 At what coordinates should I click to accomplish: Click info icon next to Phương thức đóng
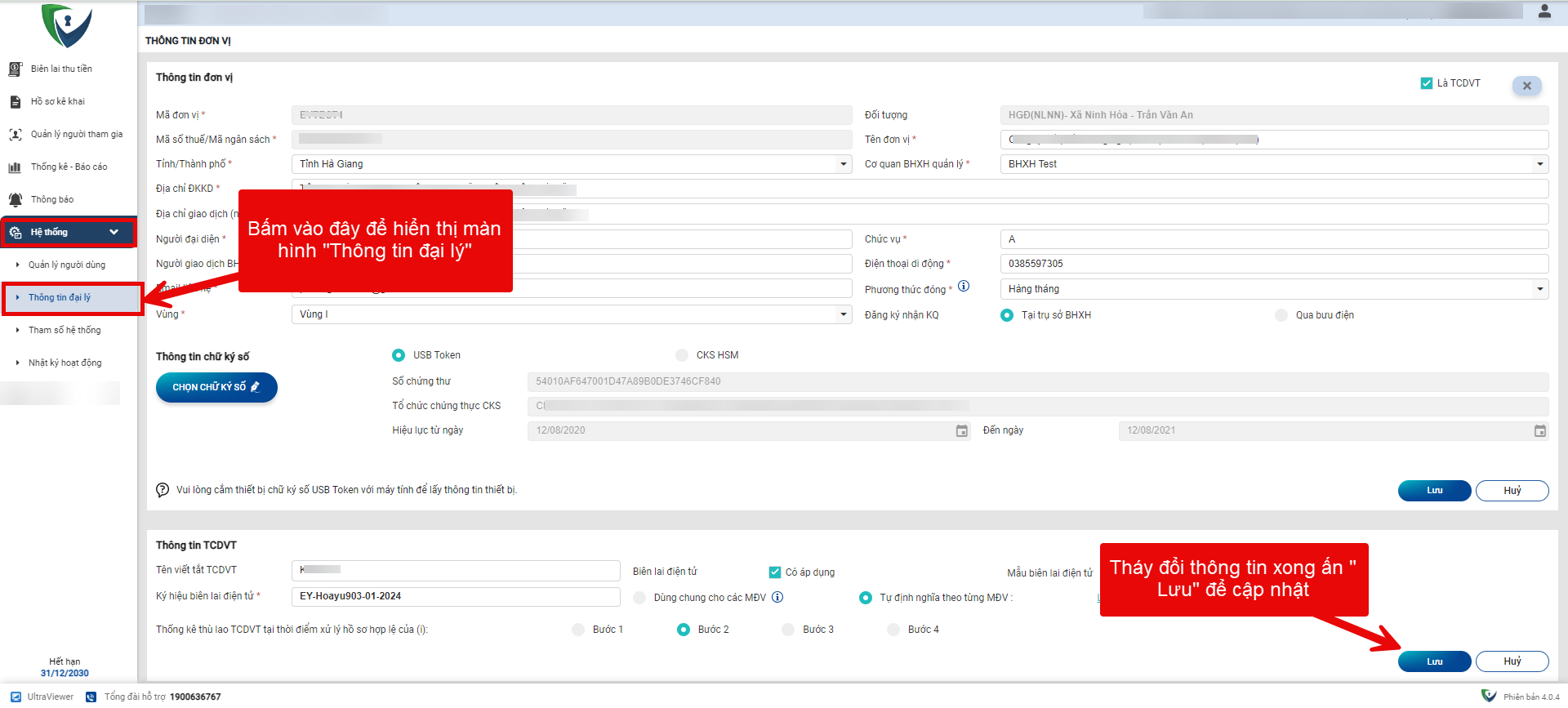(964, 287)
